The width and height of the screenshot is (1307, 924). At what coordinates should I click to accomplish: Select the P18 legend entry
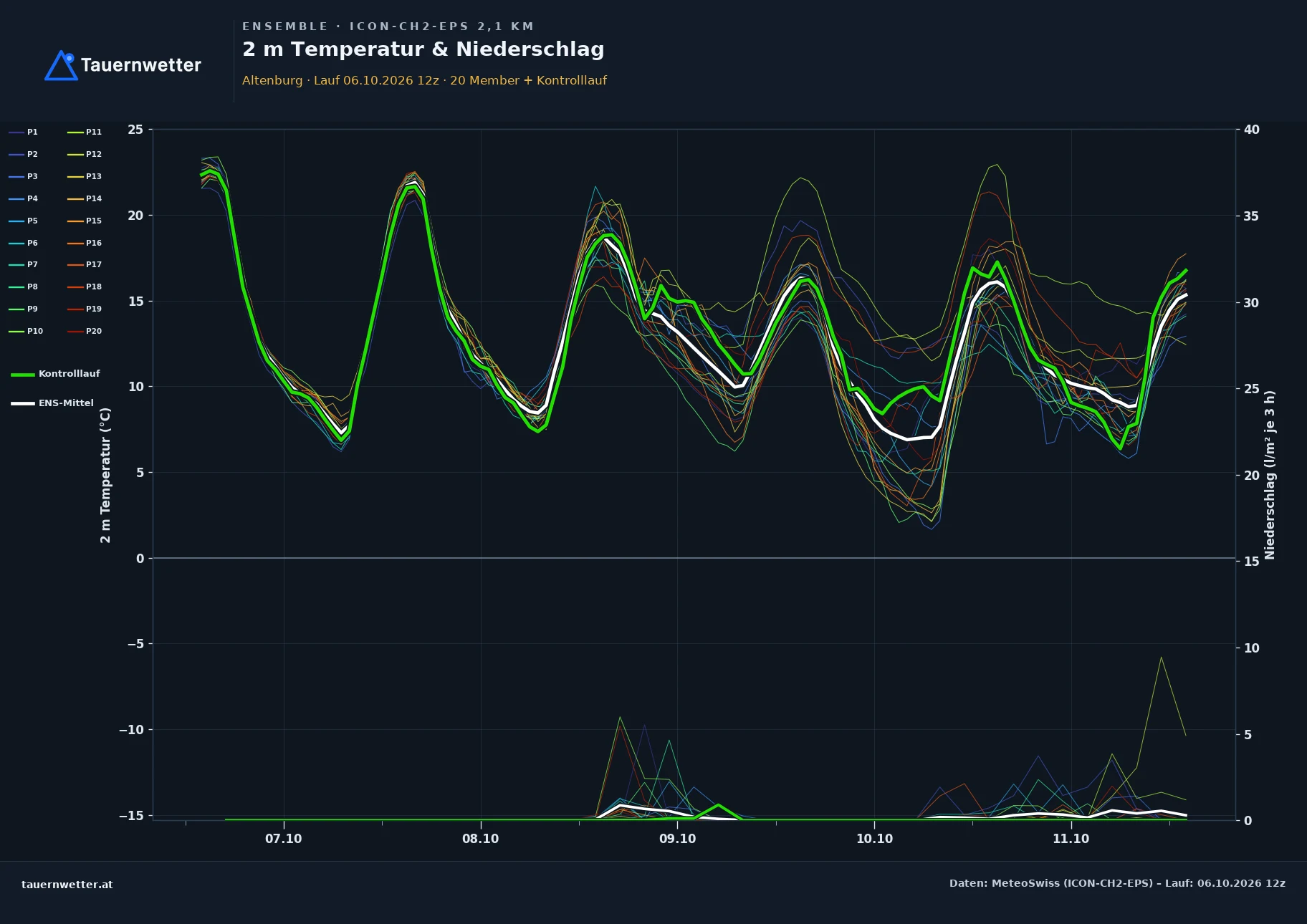pyautogui.click(x=85, y=287)
